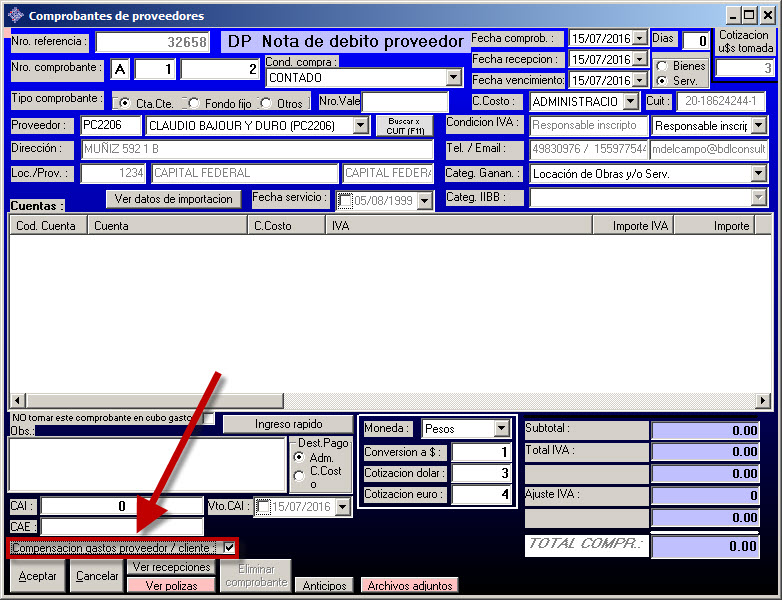Click the Importe IVA column header

[x=643, y=226]
